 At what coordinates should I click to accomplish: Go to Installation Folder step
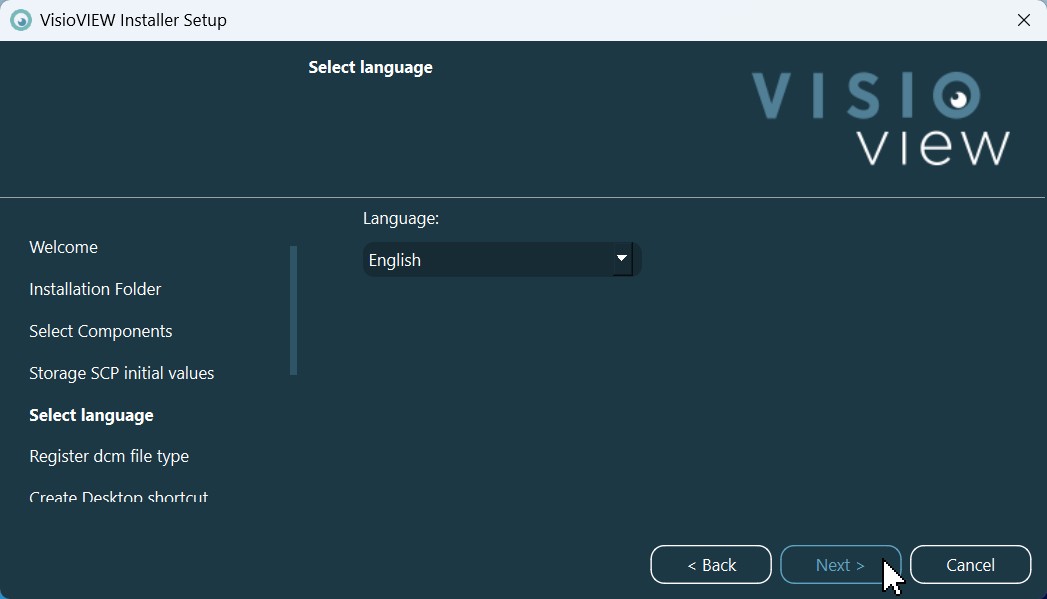95,289
